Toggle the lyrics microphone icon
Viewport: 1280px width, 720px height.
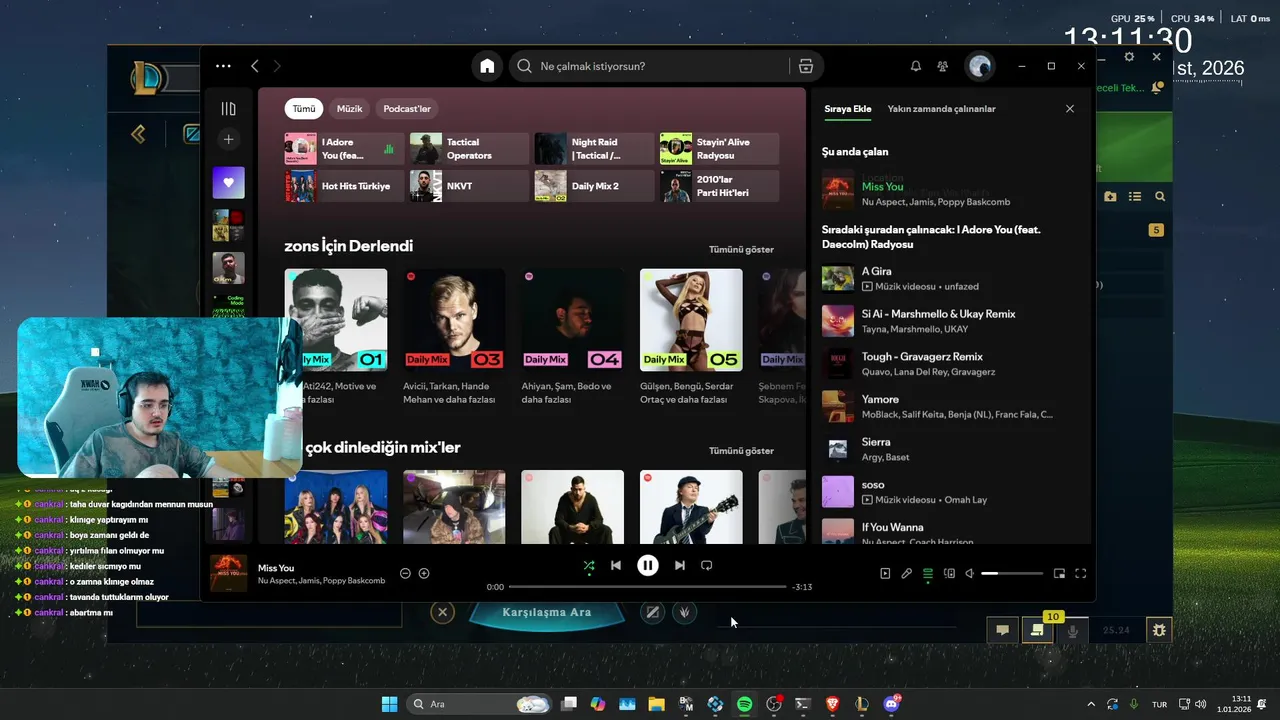(x=907, y=574)
